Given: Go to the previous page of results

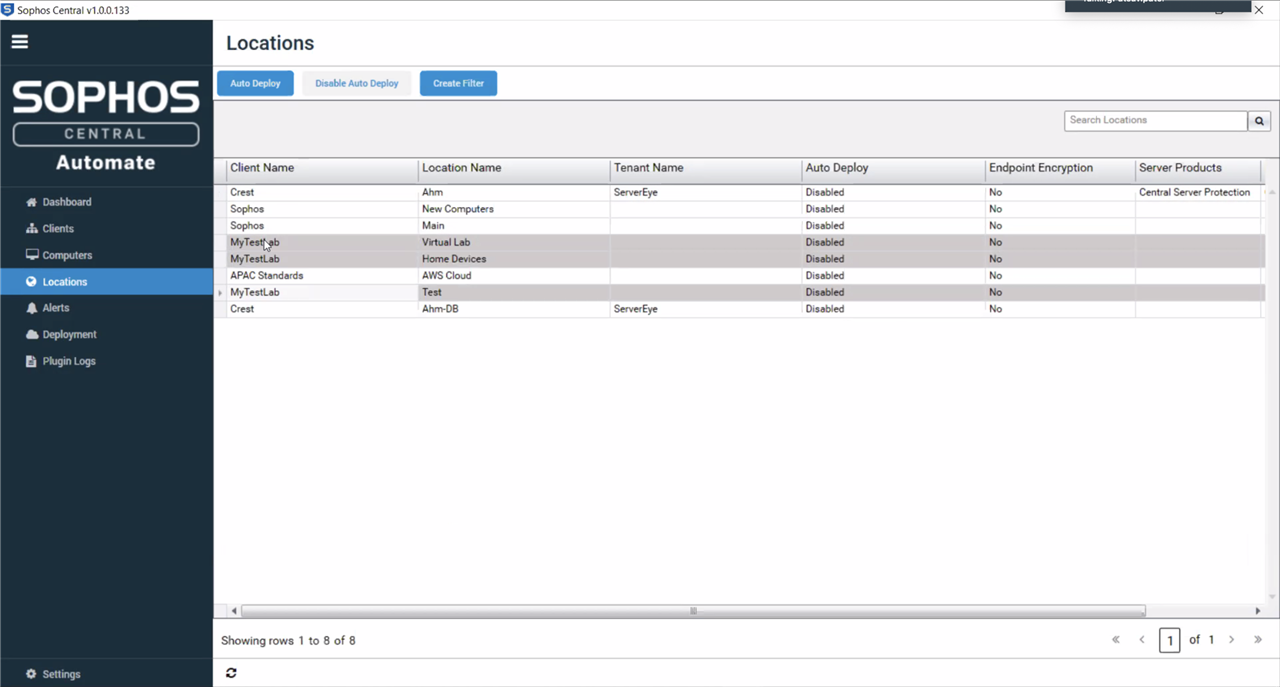Looking at the screenshot, I should click(x=1142, y=640).
